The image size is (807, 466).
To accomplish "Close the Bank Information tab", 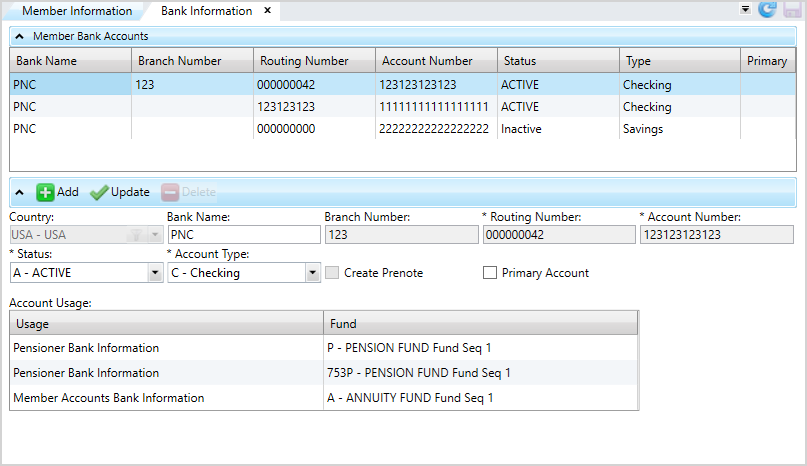I will [x=267, y=11].
